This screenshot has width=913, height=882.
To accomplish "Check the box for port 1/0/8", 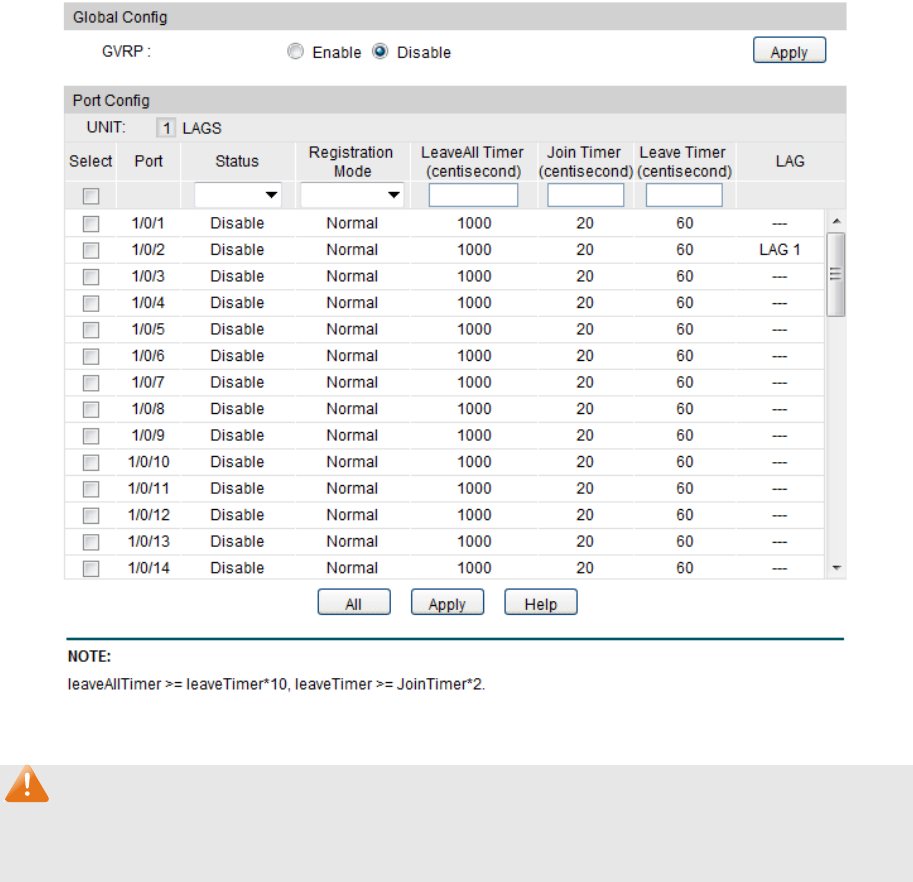I will point(91,409).
